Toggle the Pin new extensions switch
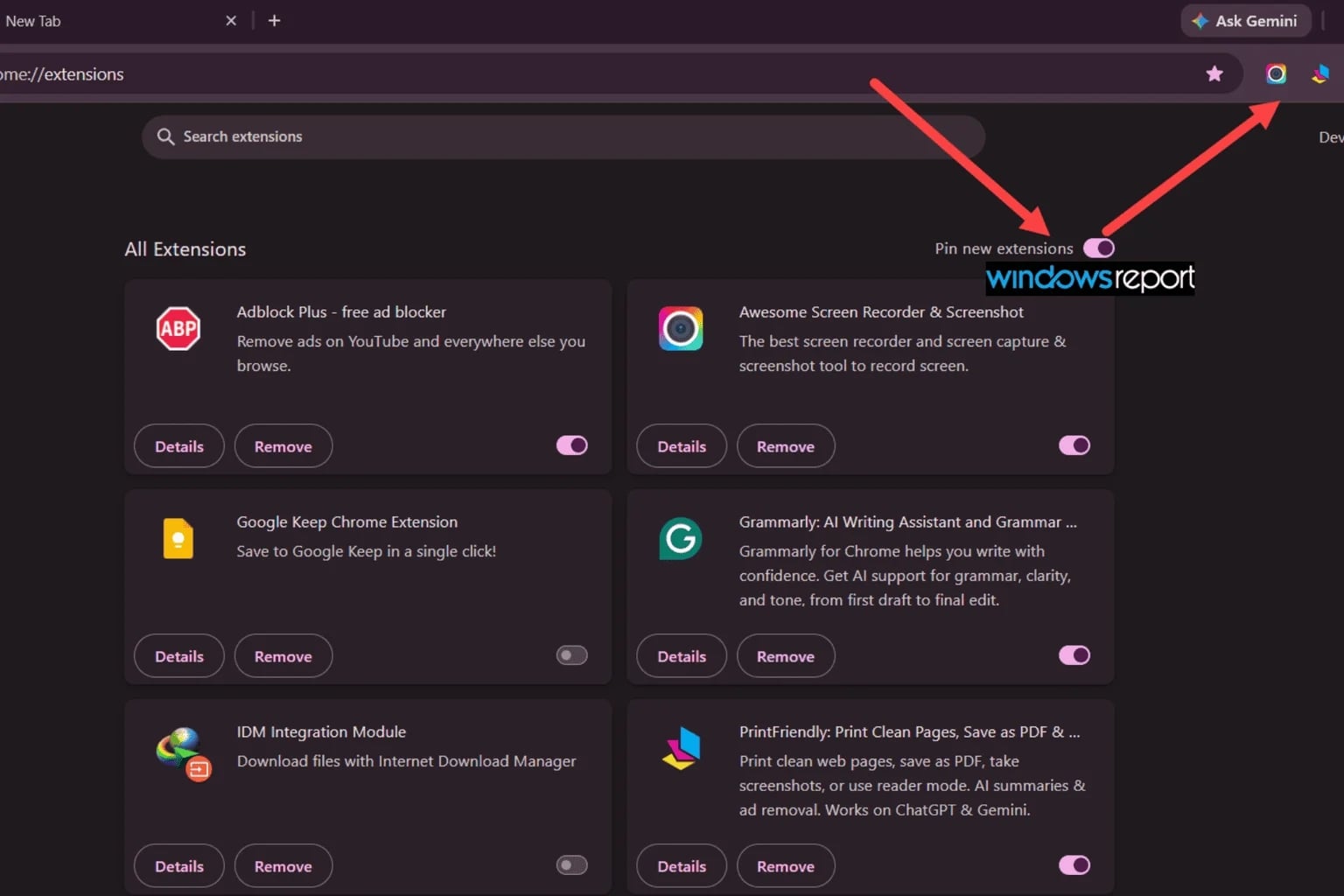The image size is (1344, 896). coord(1099,248)
